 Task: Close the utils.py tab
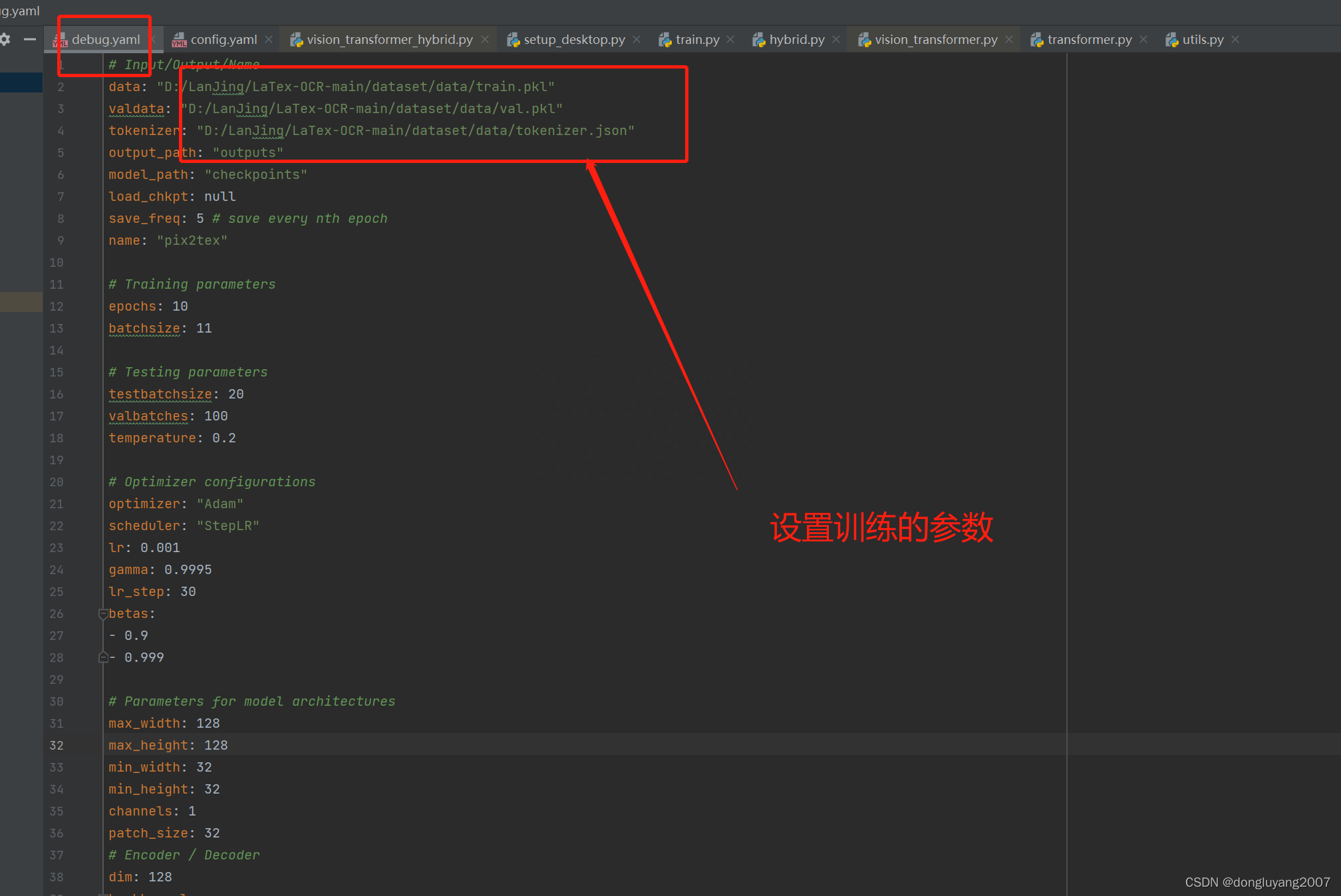click(1235, 40)
